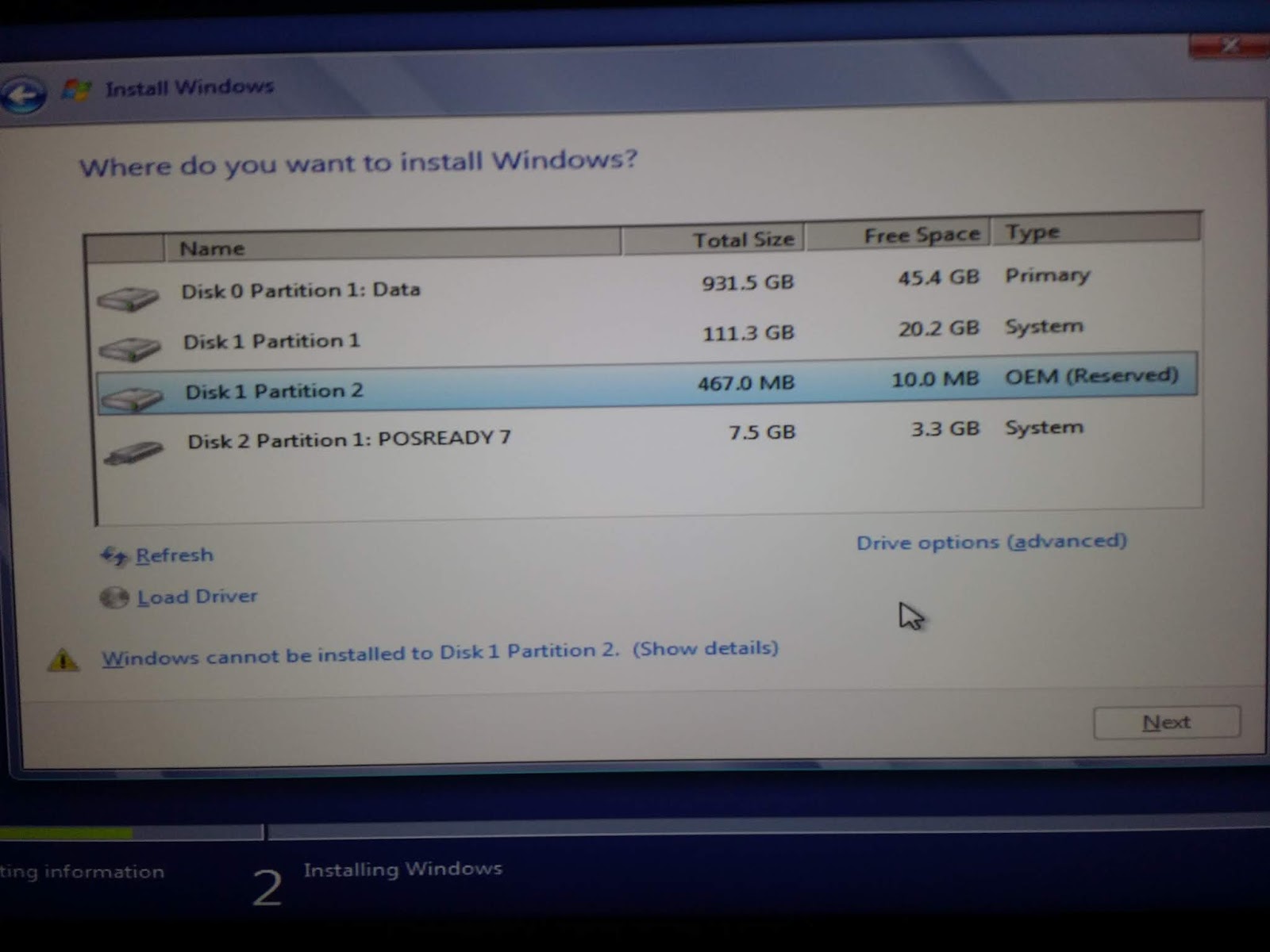Viewport: 1270px width, 952px height.
Task: Click the drive icon for Disk 1 Partition 2
Action: pyautogui.click(x=132, y=397)
